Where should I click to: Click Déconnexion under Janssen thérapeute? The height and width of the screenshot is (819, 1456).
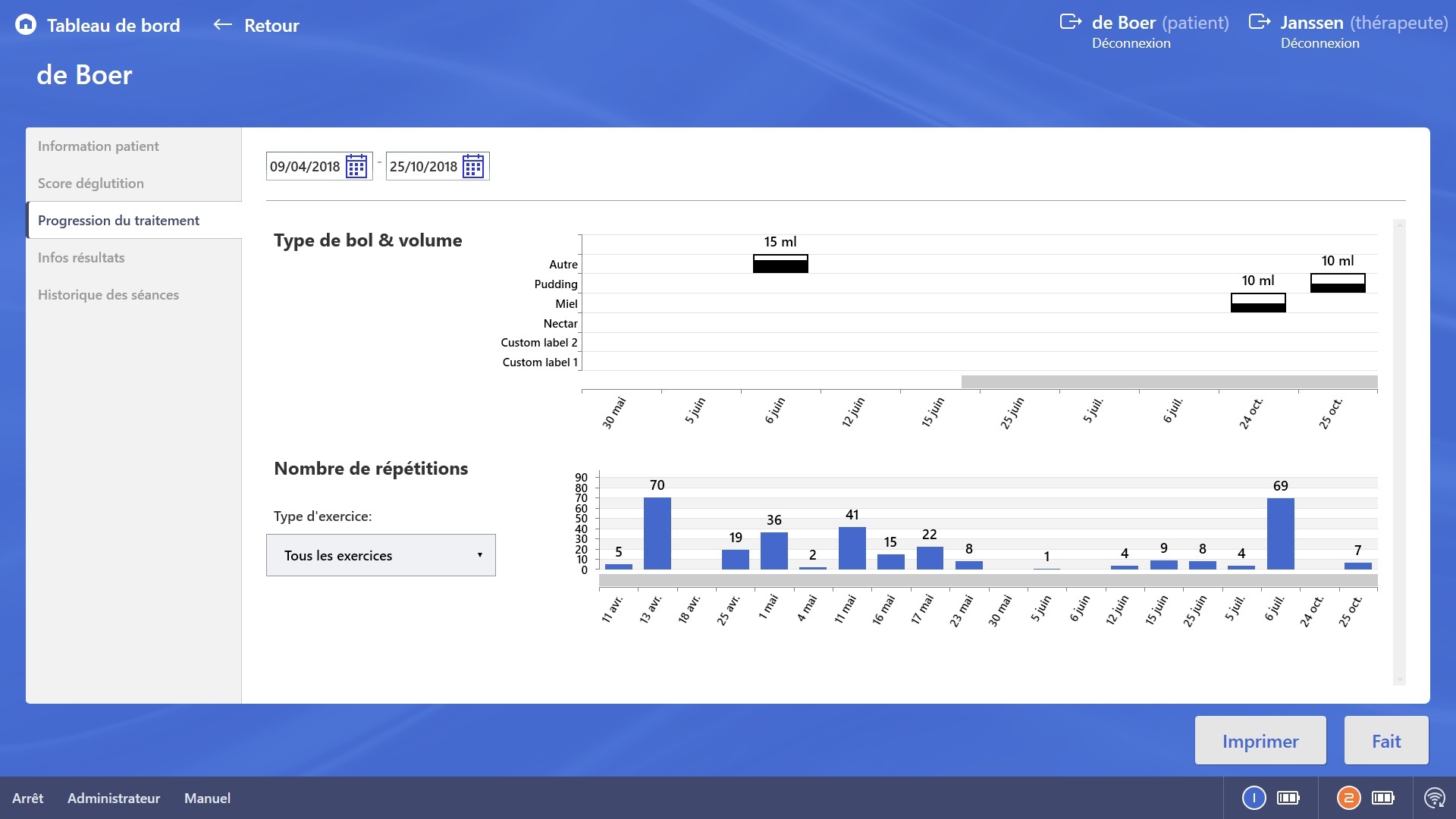click(x=1320, y=43)
